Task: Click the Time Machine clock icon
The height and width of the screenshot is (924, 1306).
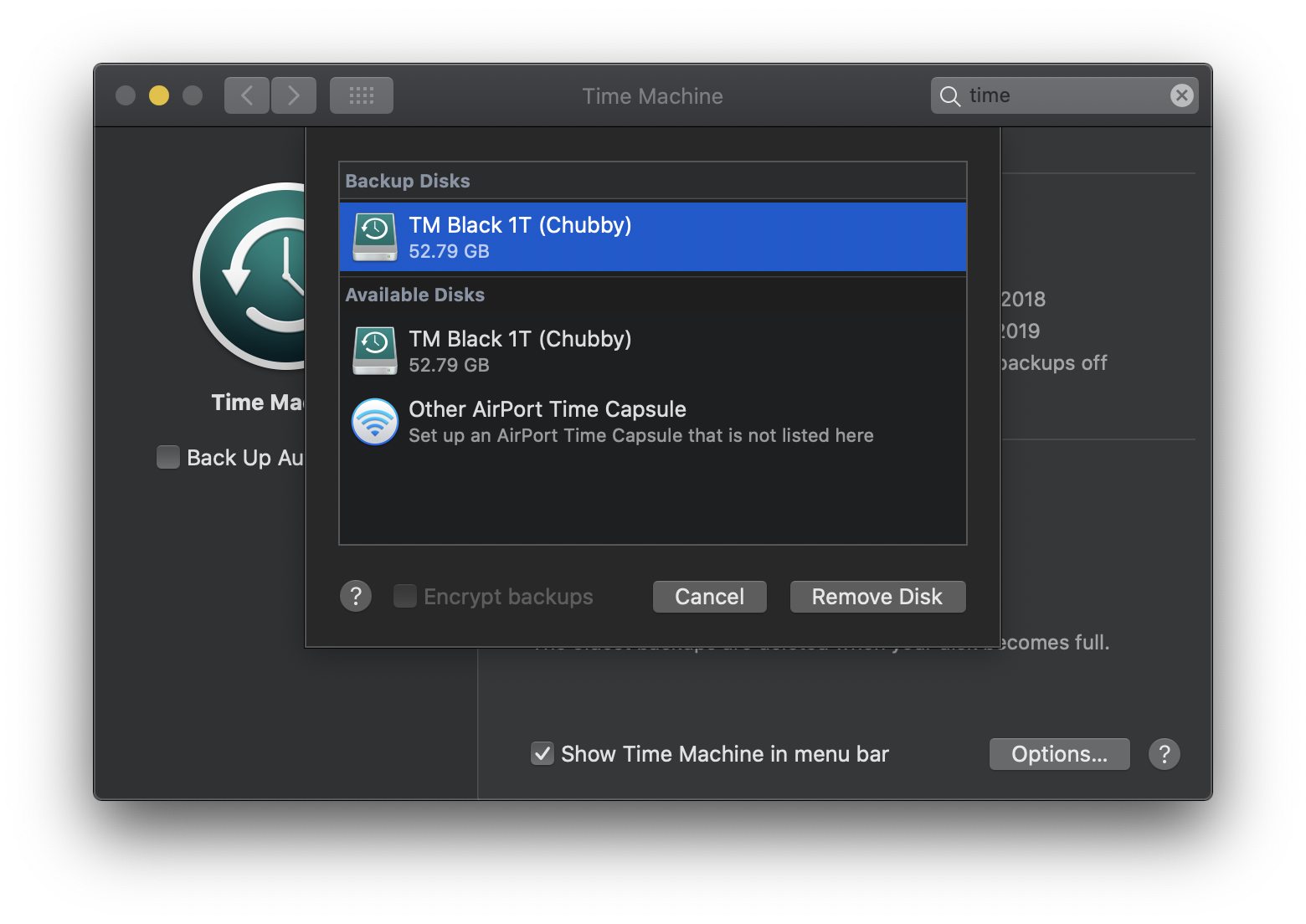Action: coord(251,276)
